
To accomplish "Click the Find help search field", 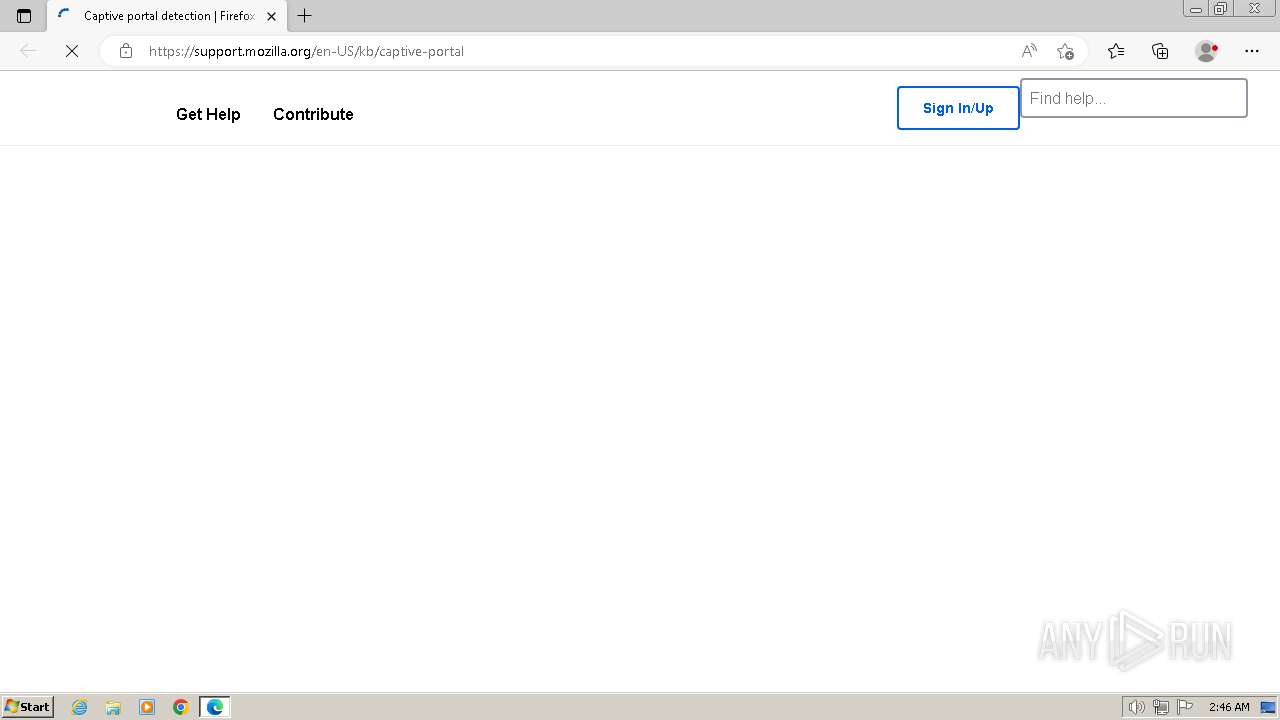I will click(x=1134, y=98).
